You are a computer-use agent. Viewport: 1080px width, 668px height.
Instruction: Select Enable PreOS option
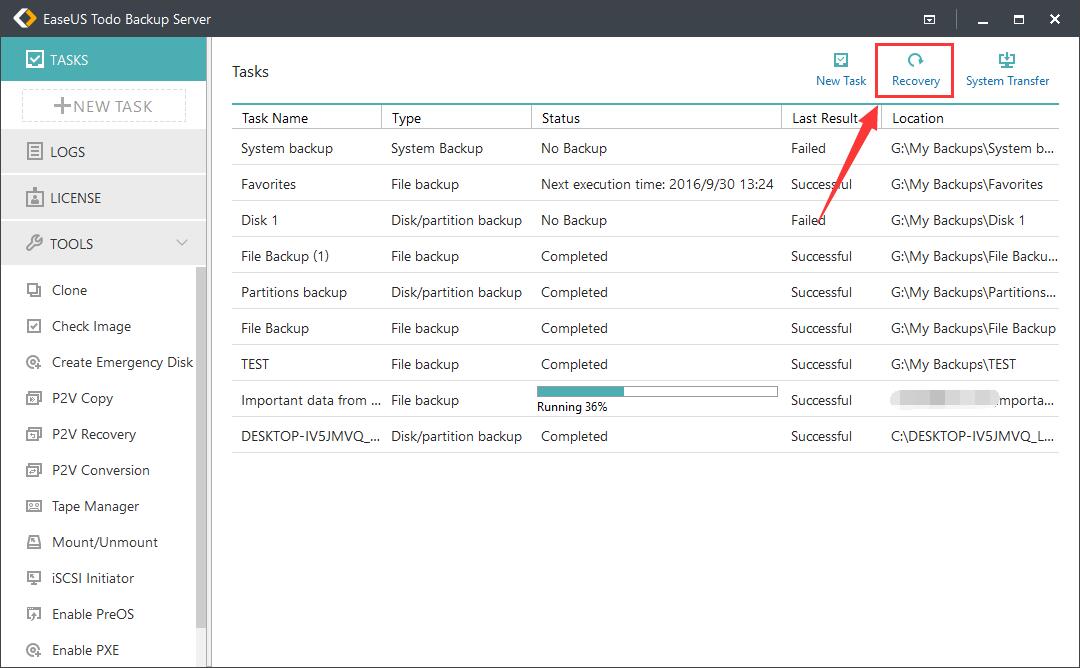(x=93, y=614)
